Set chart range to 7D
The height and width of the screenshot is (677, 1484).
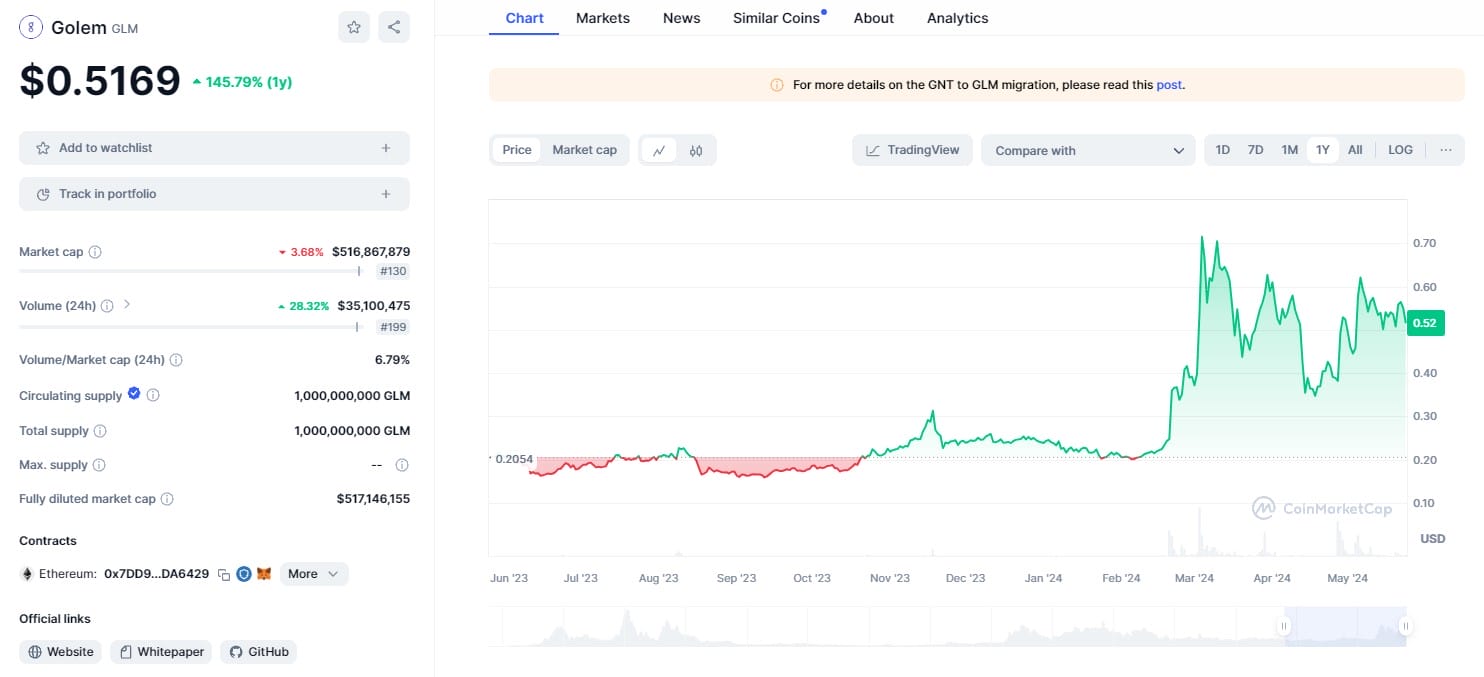click(1256, 150)
